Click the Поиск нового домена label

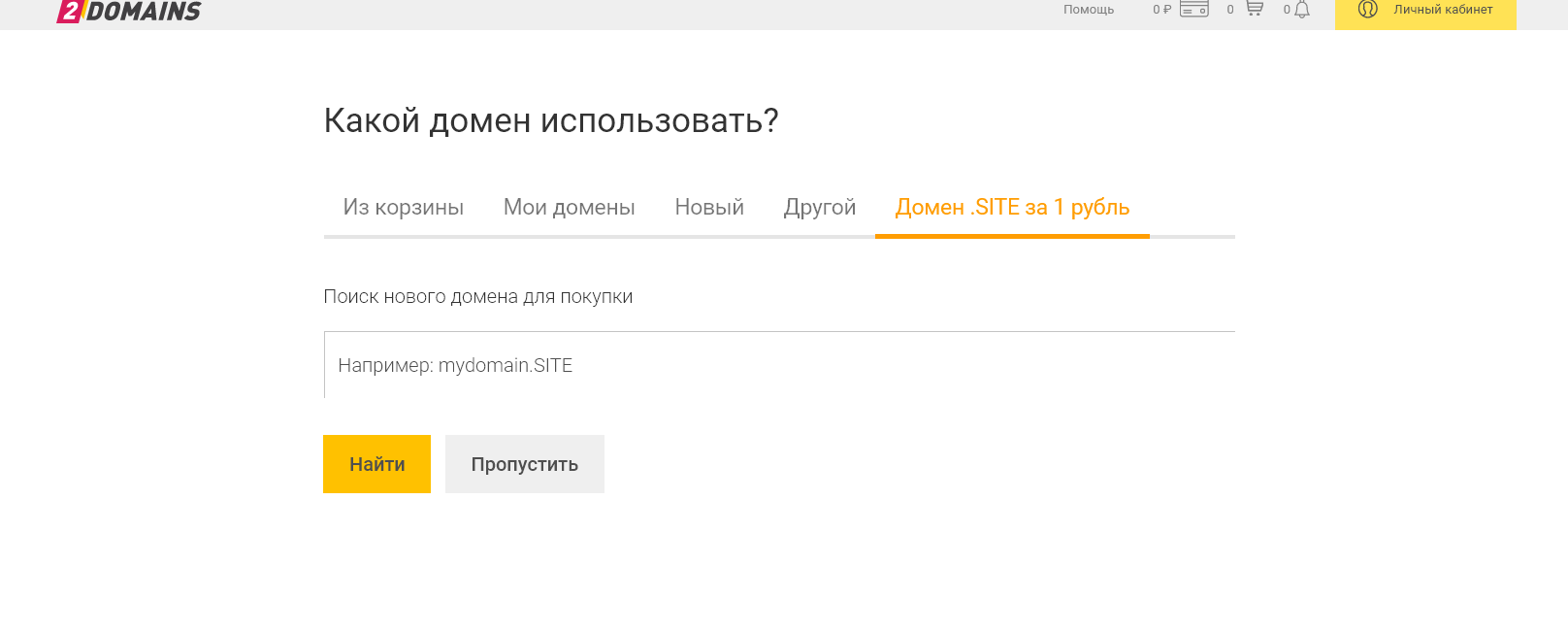478,297
